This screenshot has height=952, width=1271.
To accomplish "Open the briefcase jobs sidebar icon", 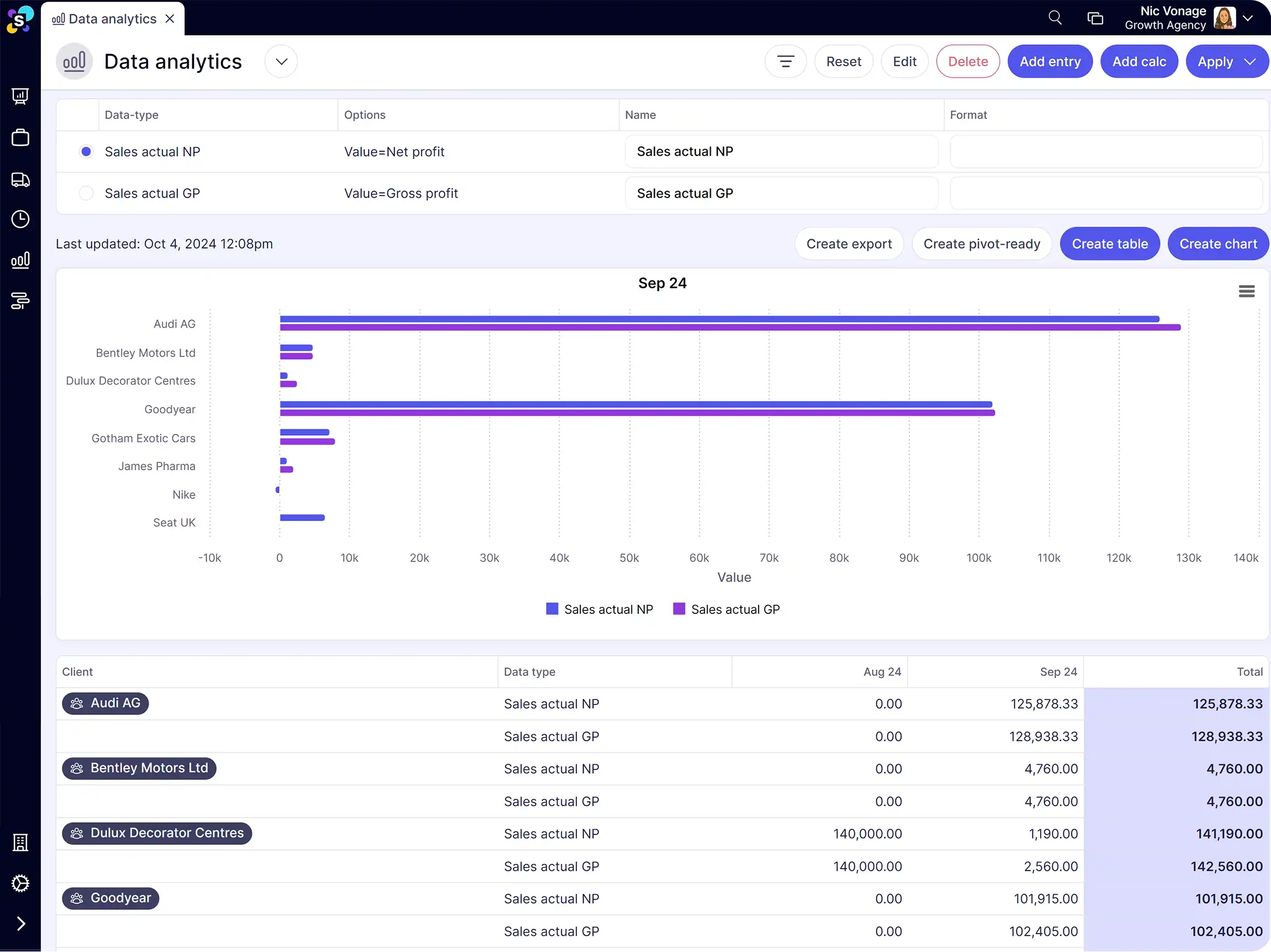I will (x=20, y=138).
